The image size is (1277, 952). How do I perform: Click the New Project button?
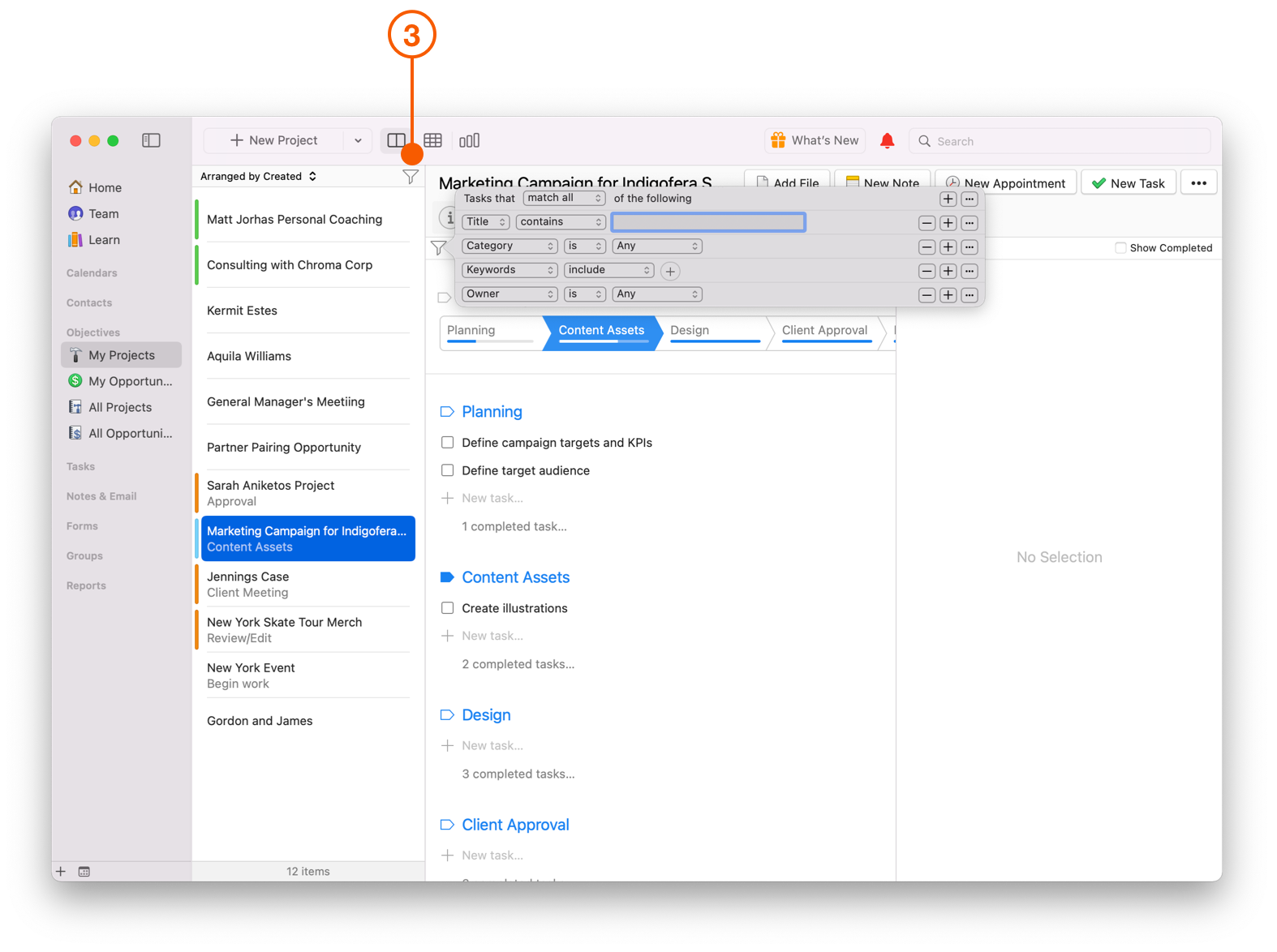[274, 140]
